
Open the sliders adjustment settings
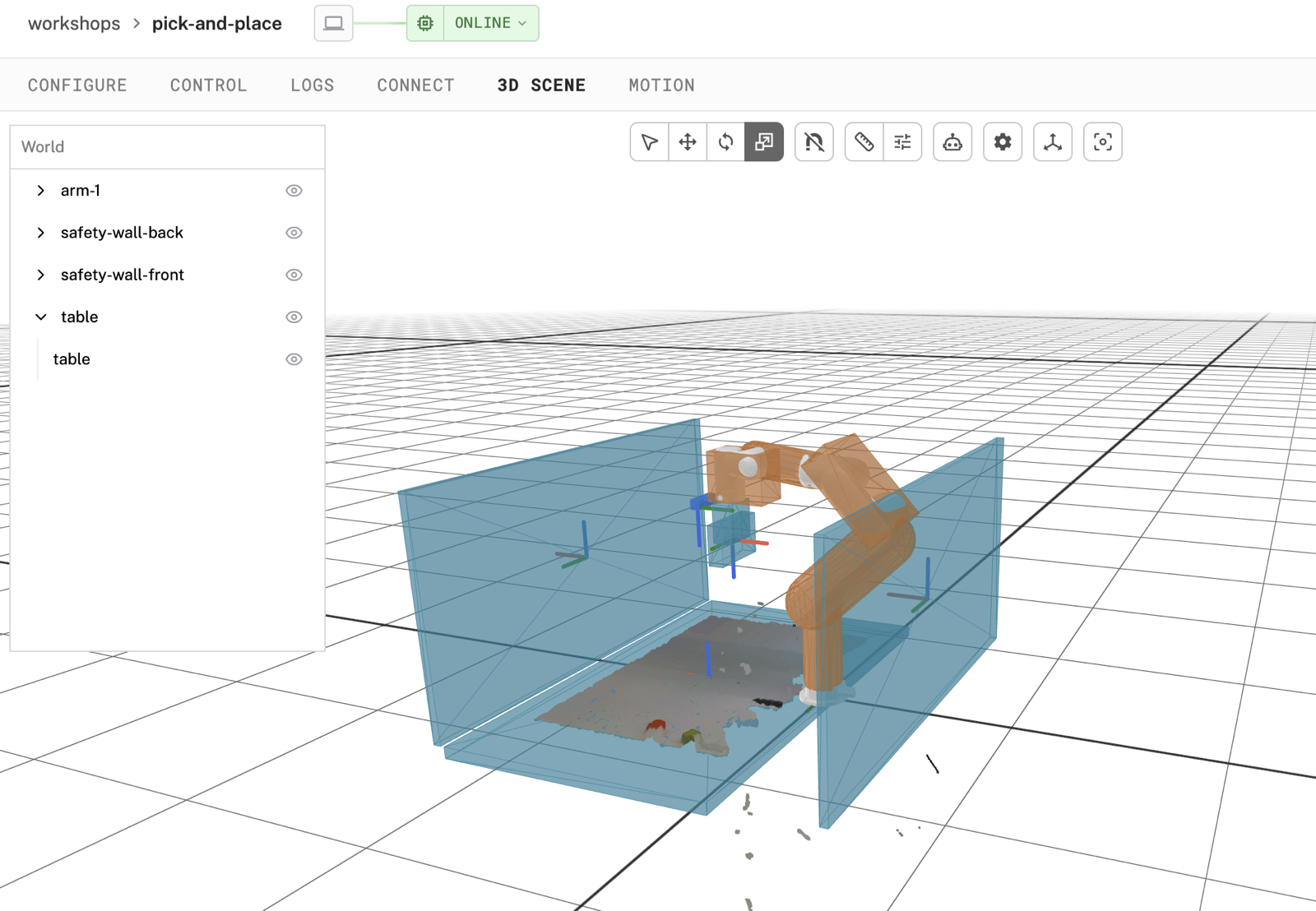pyautogui.click(x=902, y=142)
